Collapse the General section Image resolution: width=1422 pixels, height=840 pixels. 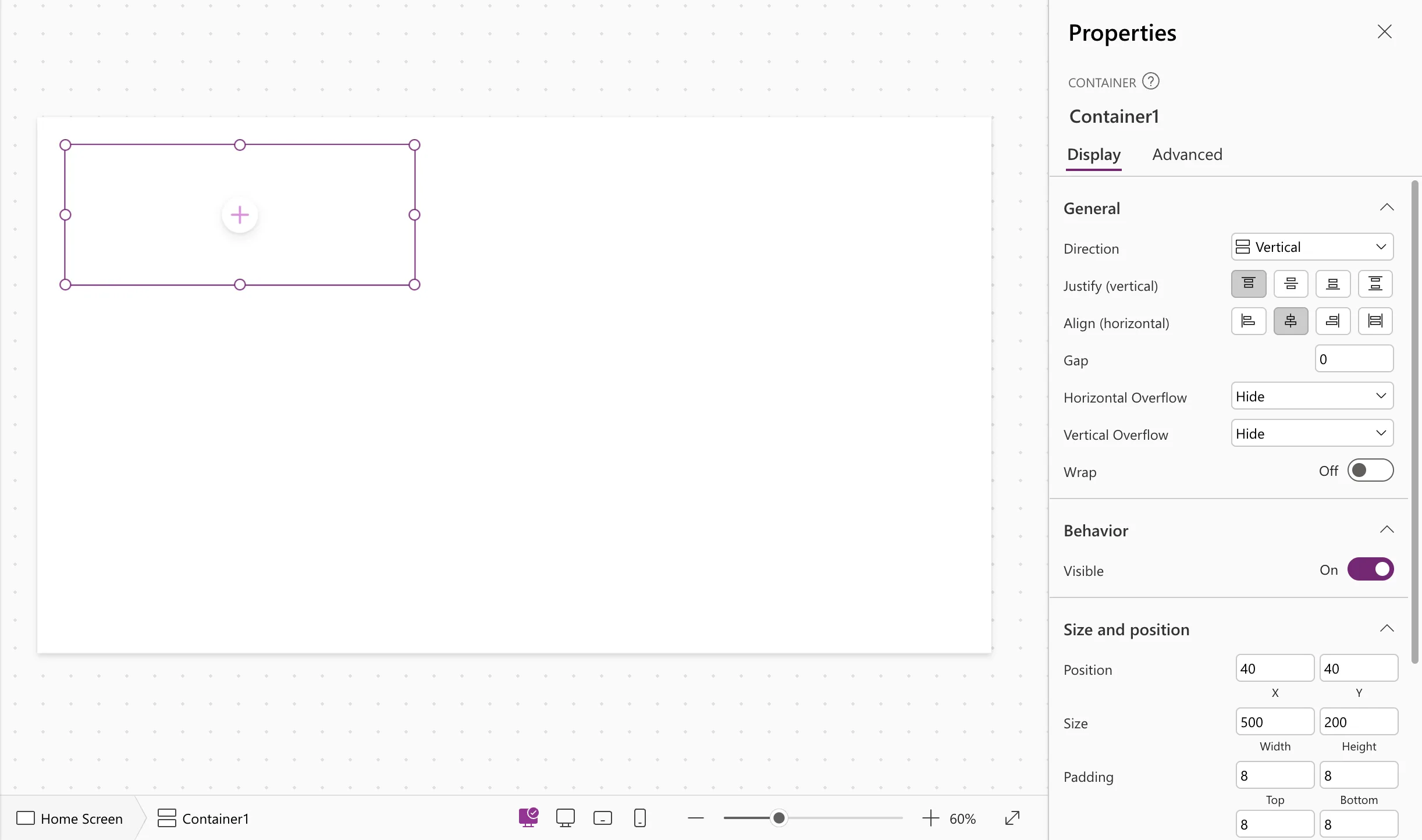(1387, 208)
